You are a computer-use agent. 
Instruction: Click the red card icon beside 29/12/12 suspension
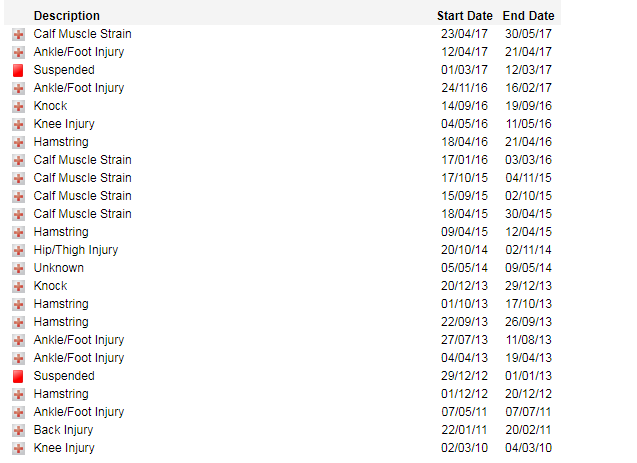[18, 377]
